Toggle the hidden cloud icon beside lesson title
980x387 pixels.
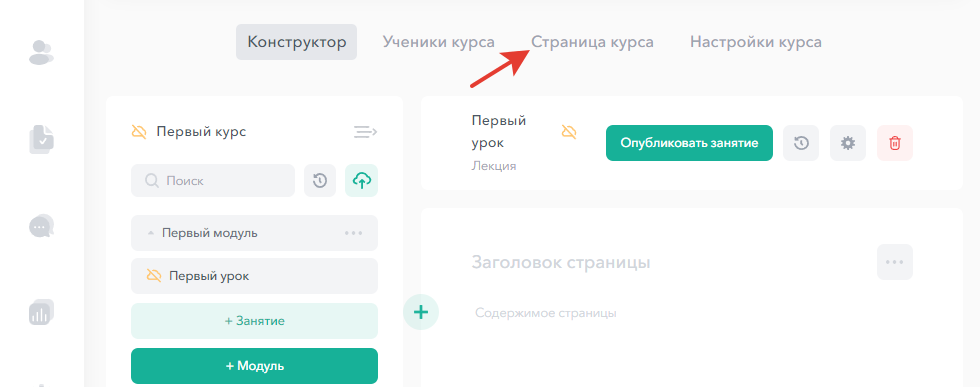click(x=569, y=132)
